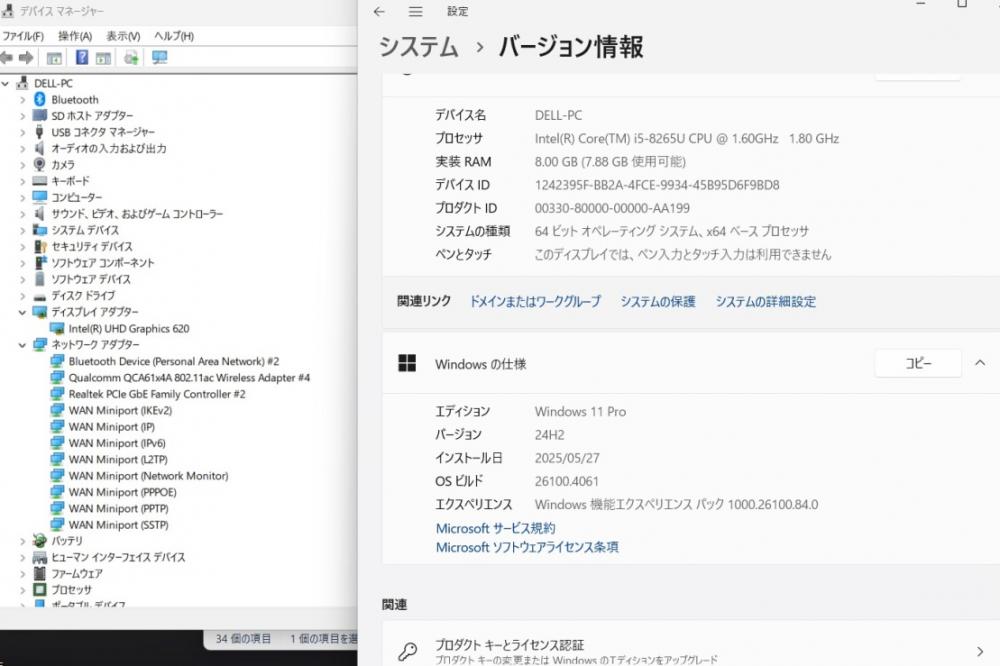The width and height of the screenshot is (1000, 666).
Task: Click the Windows logo icon beside Windows の仕様
Action: (407, 364)
